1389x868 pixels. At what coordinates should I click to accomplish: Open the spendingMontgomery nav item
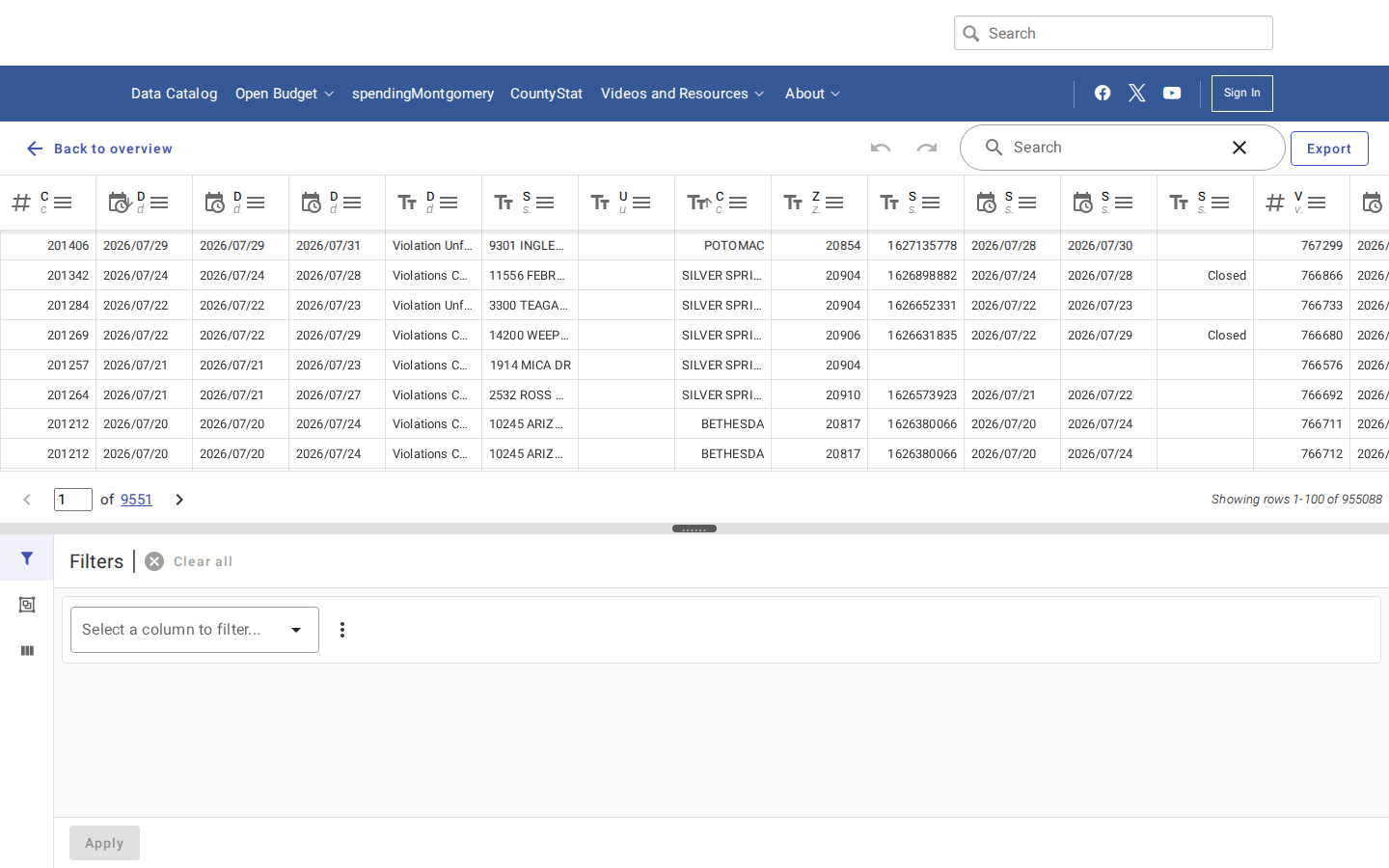point(422,94)
